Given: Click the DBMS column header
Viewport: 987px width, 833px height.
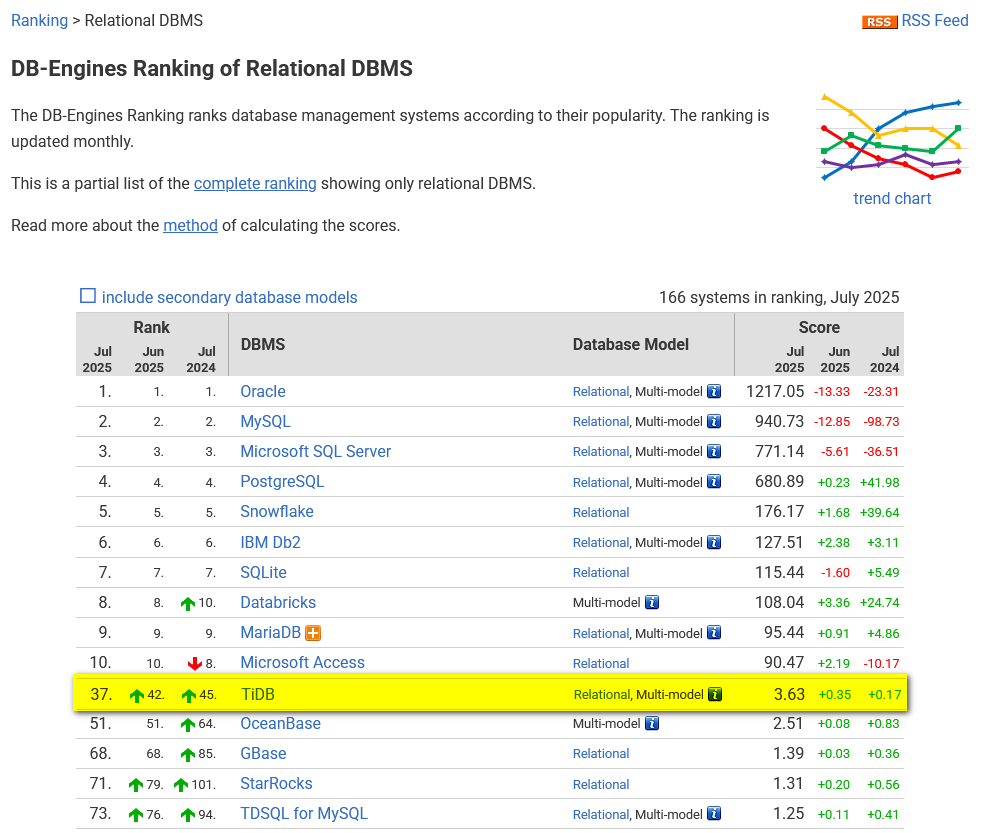Looking at the screenshot, I should click(263, 344).
